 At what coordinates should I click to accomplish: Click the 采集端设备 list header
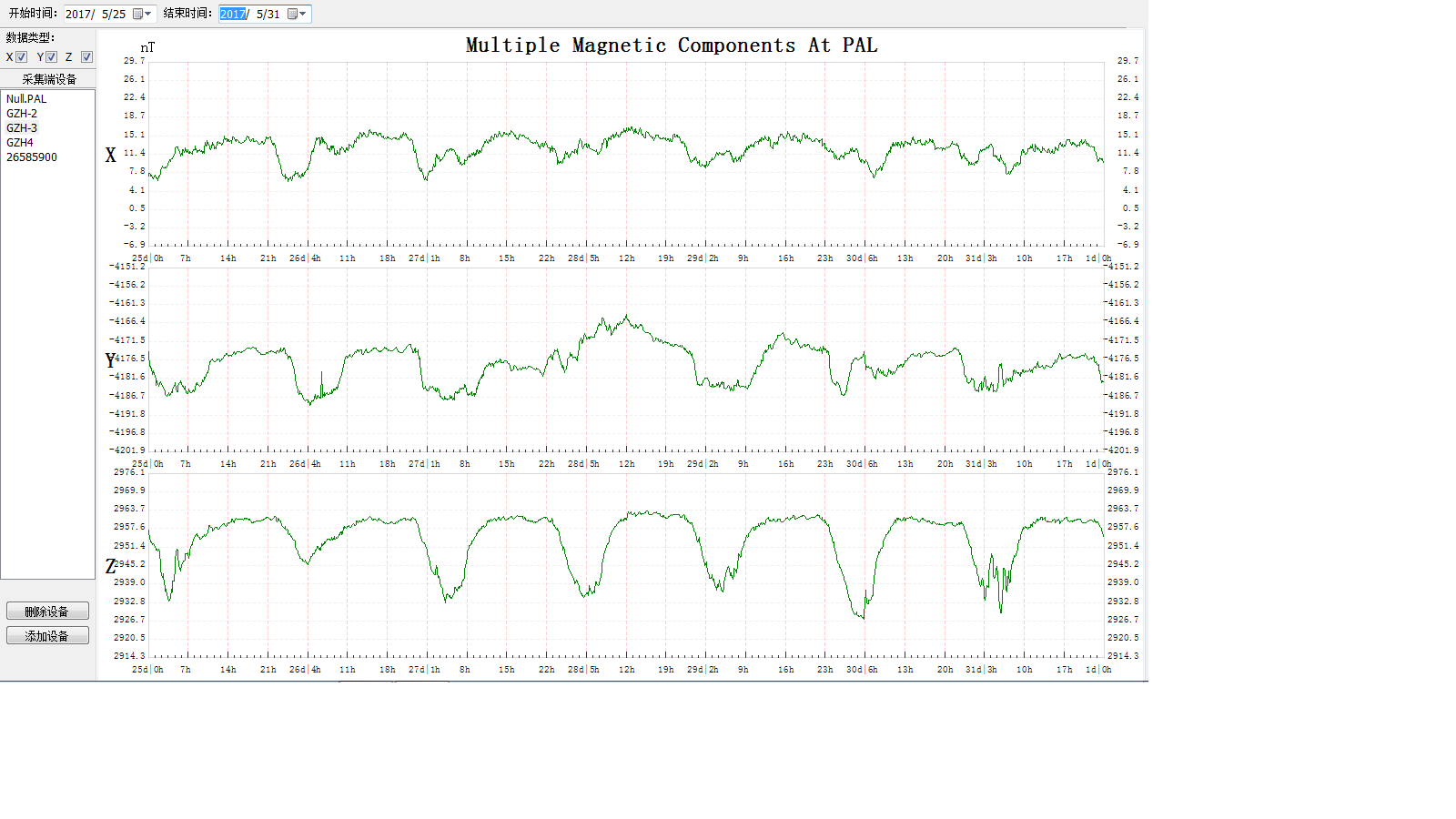point(48,79)
